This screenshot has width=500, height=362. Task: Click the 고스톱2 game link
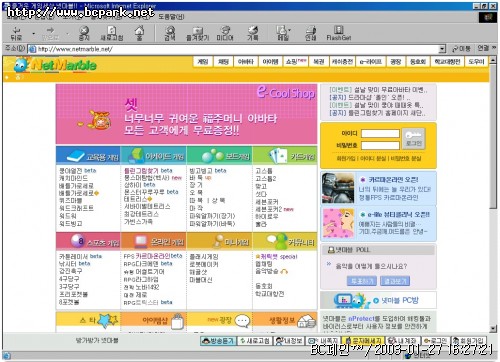coord(266,178)
